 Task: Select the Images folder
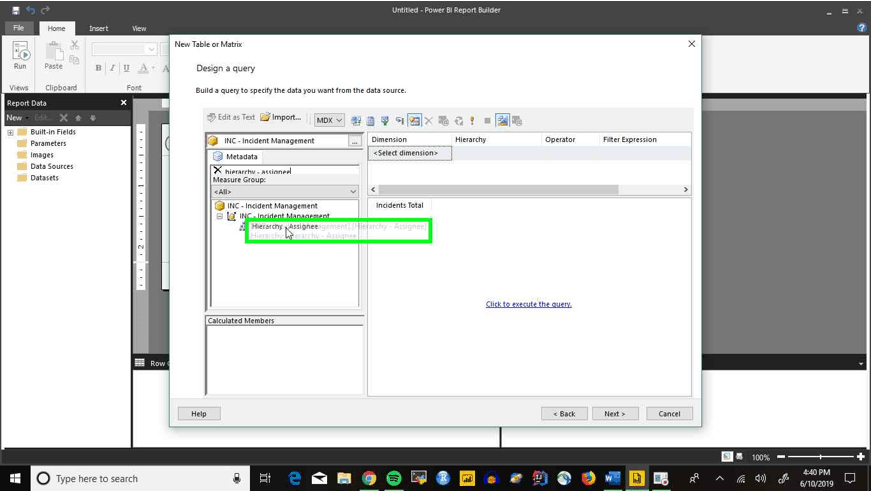click(36, 155)
